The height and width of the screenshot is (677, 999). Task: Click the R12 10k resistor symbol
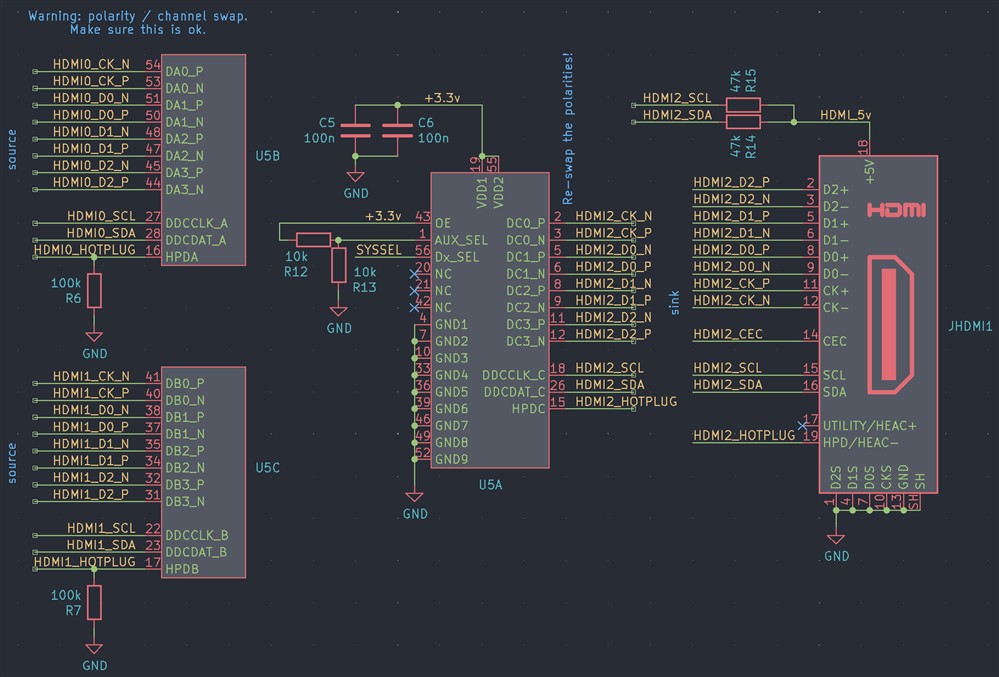point(313,240)
